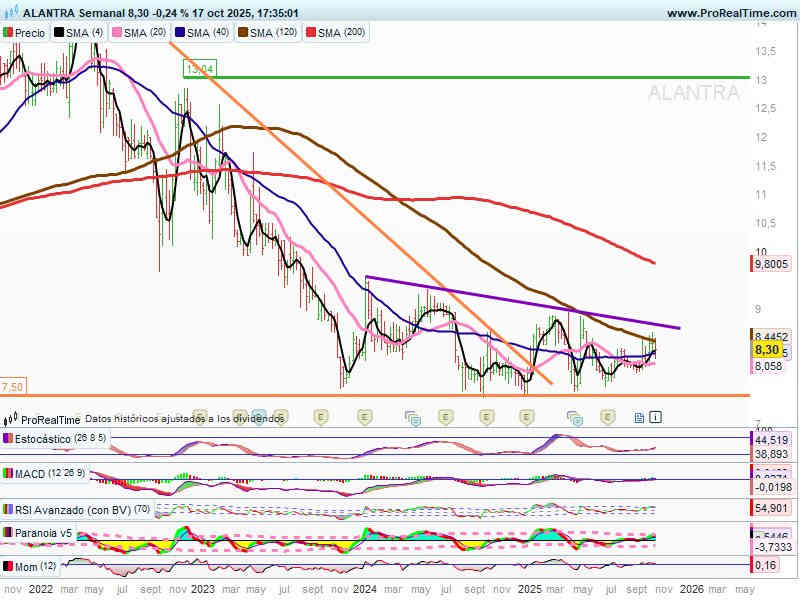This screenshot has width=800, height=600.
Task: Select the SMA (20) legend label
Action: [146, 33]
